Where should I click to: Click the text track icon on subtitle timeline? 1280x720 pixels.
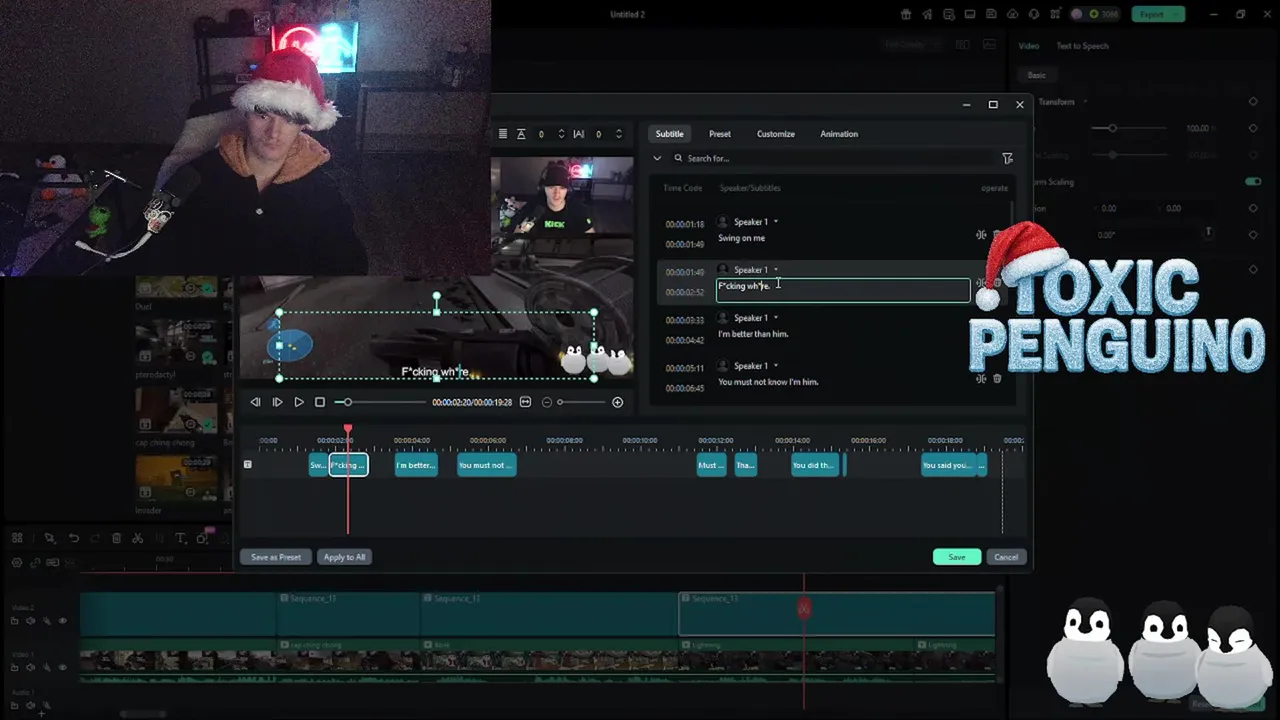(248, 464)
